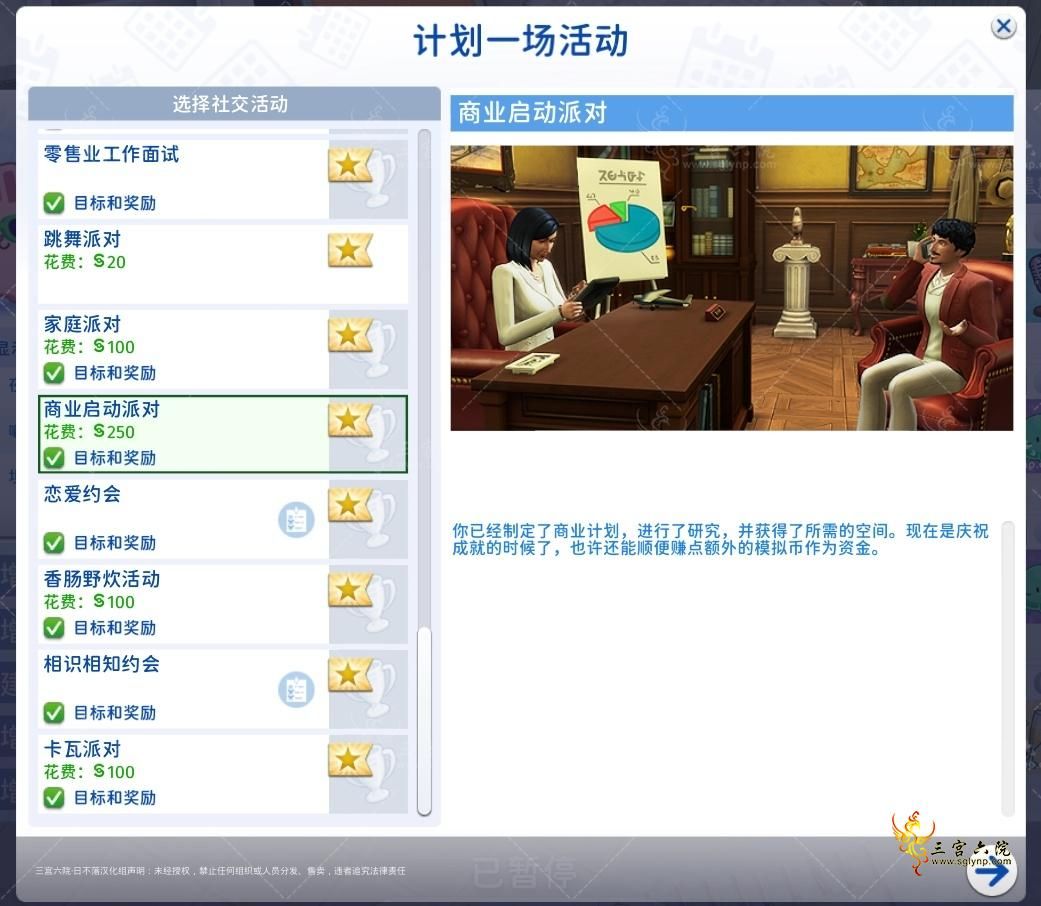The image size is (1041, 906).
Task: Click gold star icon on 恋爱约会
Action: tap(349, 504)
